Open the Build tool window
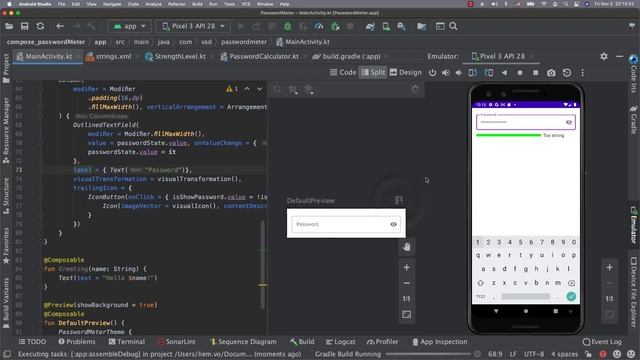This screenshot has width=640, height=360. (302, 342)
